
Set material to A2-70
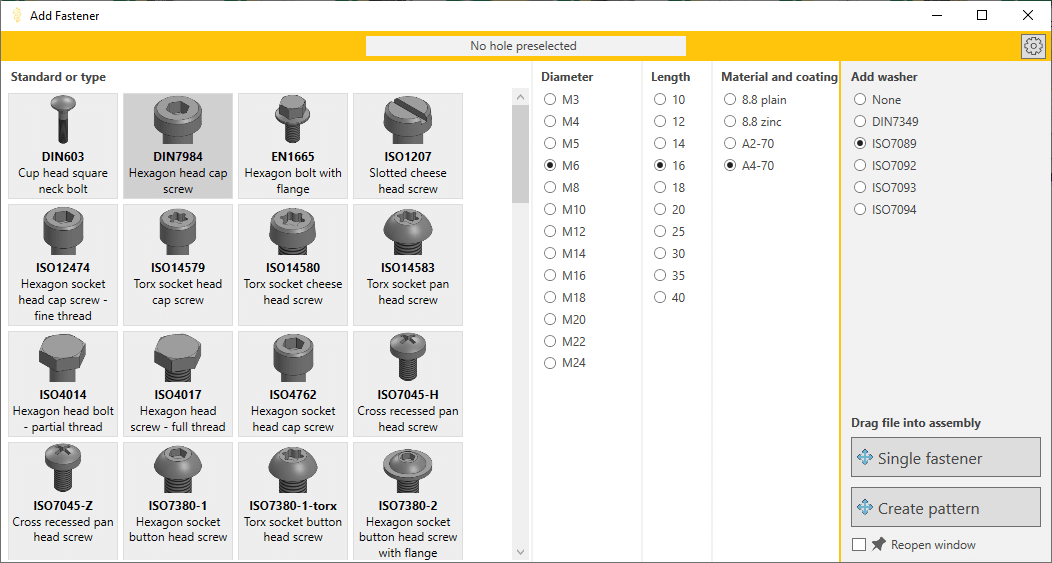tap(730, 144)
